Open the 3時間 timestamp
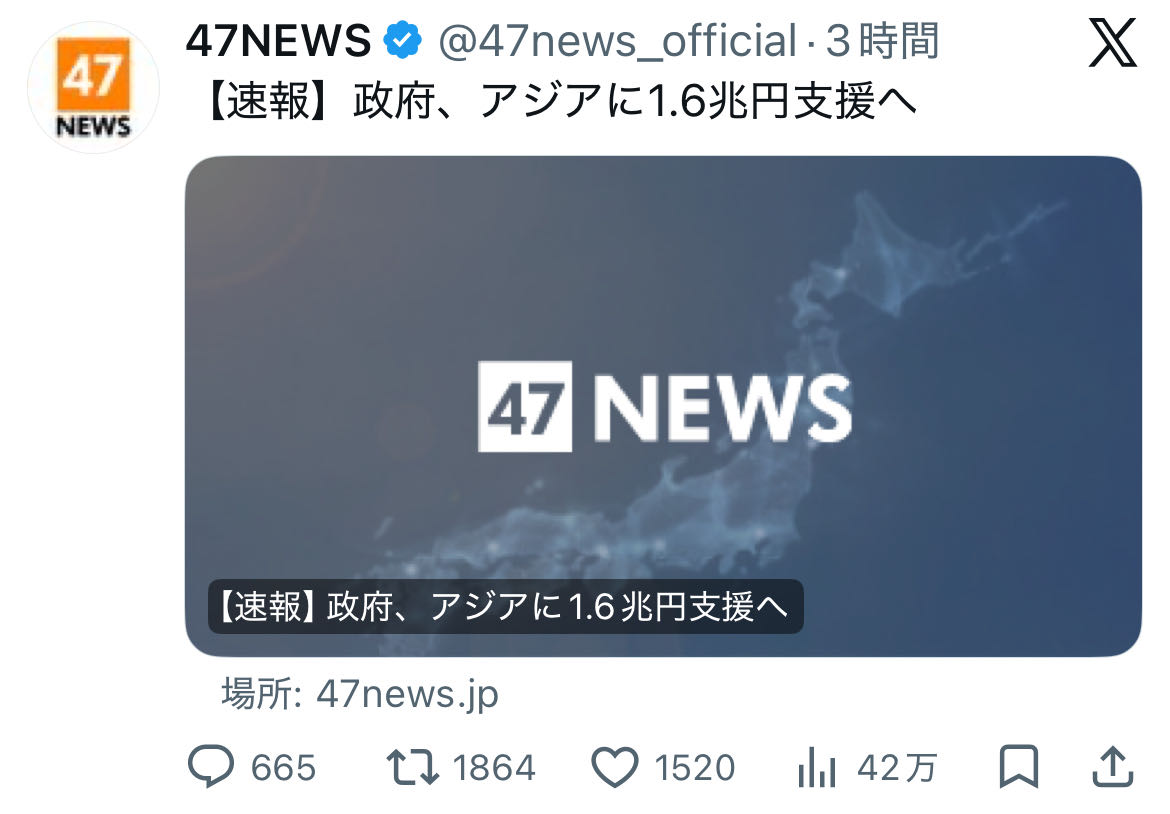Image resolution: width=1170 pixels, height=814 pixels. (x=883, y=41)
